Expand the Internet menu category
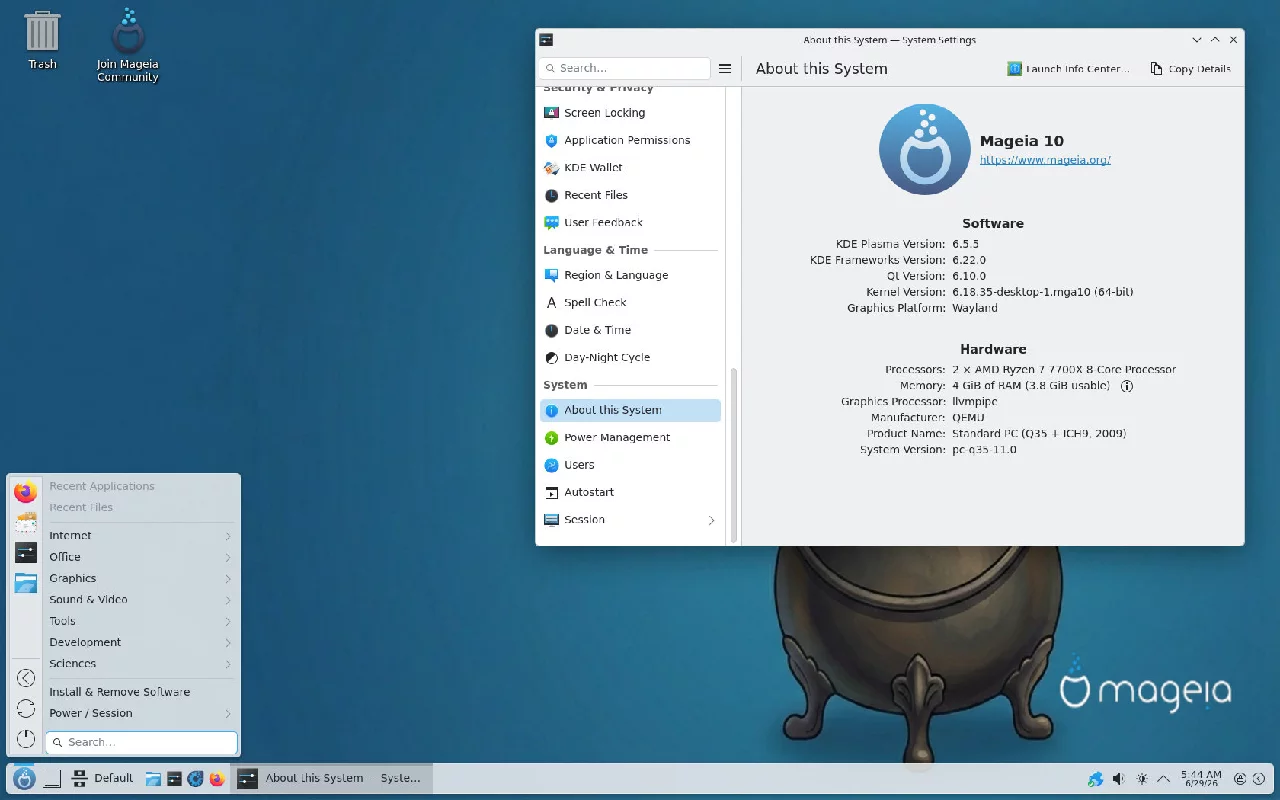The height and width of the screenshot is (800, 1280). coord(140,536)
